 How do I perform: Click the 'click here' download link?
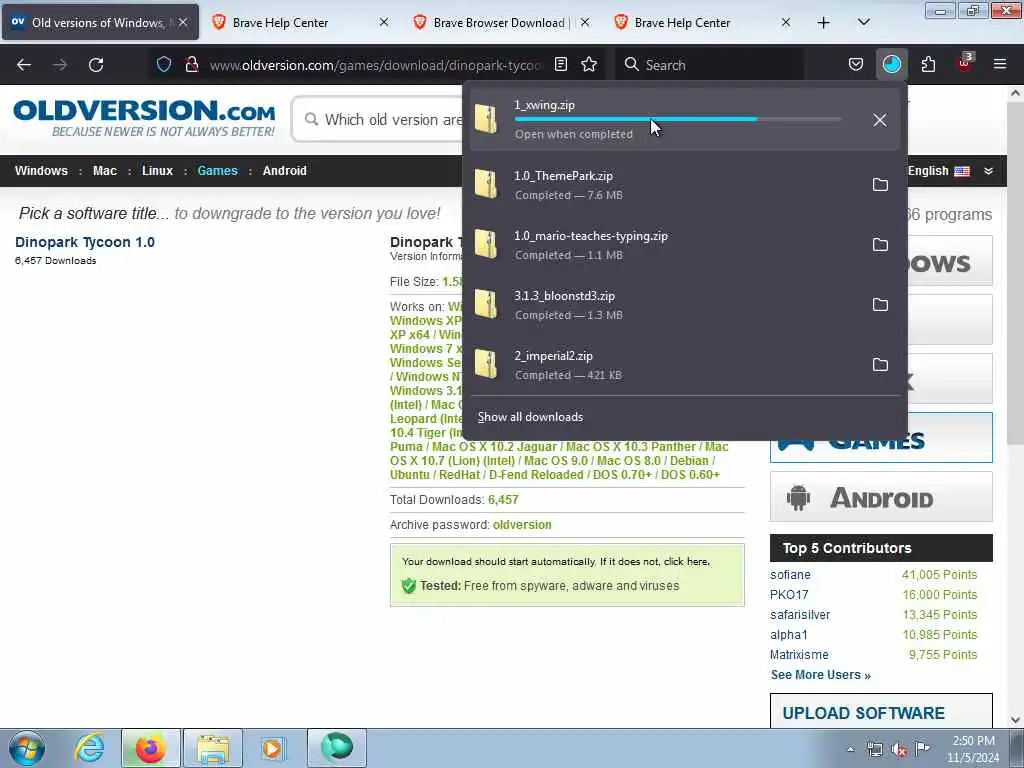coord(686,562)
